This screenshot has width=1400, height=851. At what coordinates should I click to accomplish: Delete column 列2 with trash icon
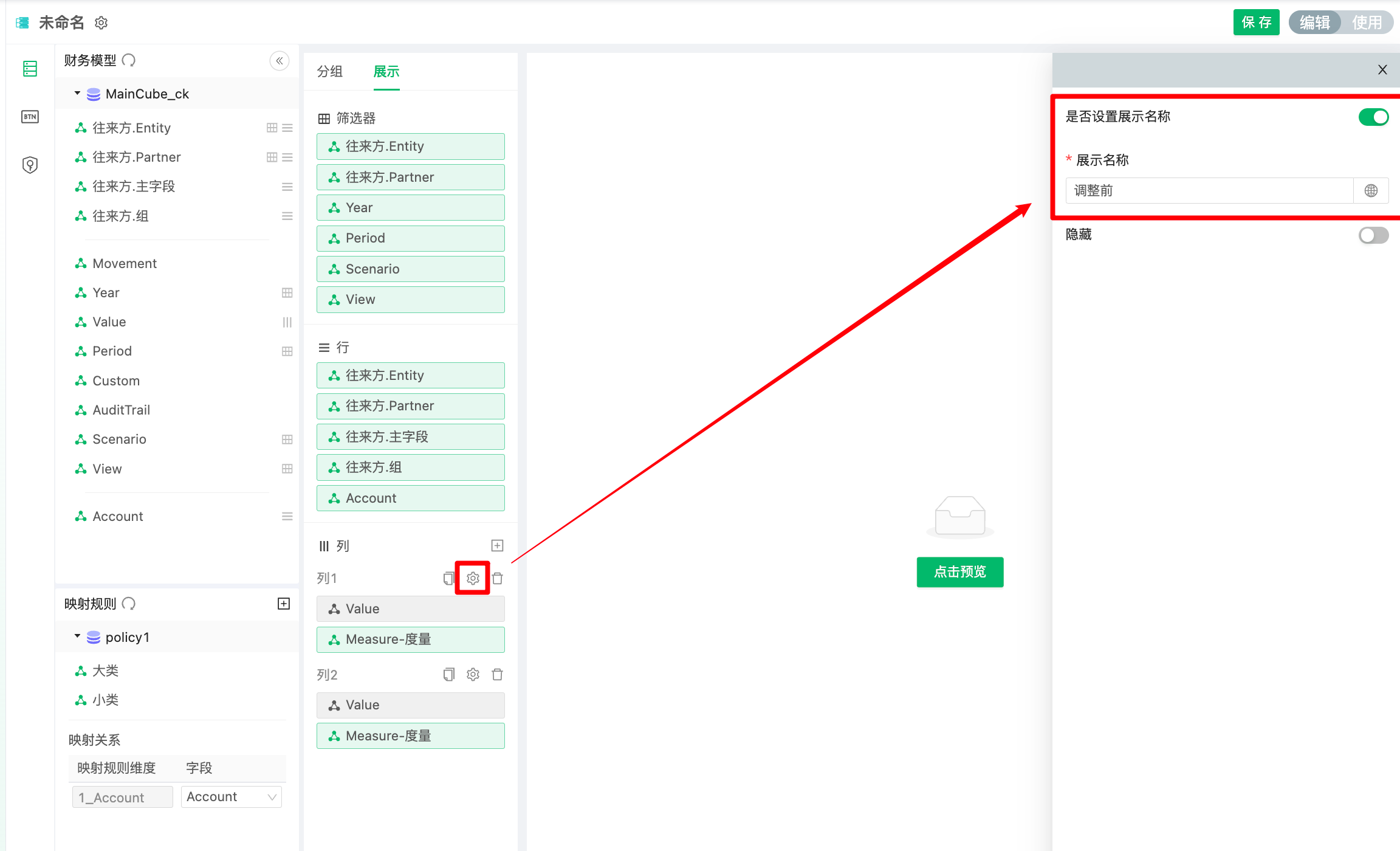497,674
